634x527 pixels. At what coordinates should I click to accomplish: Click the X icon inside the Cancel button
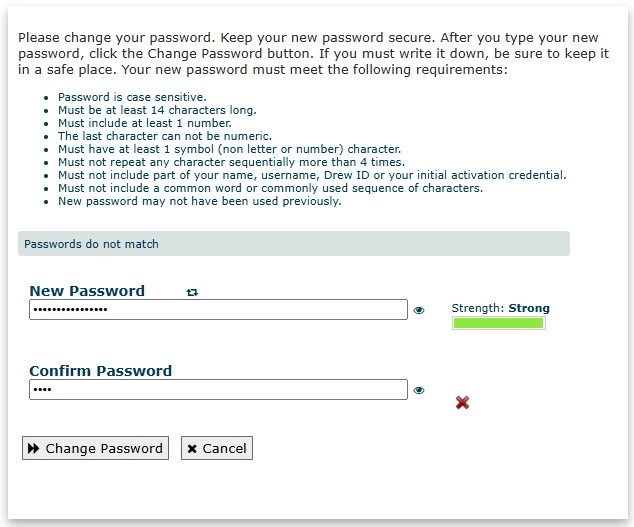tap(192, 449)
